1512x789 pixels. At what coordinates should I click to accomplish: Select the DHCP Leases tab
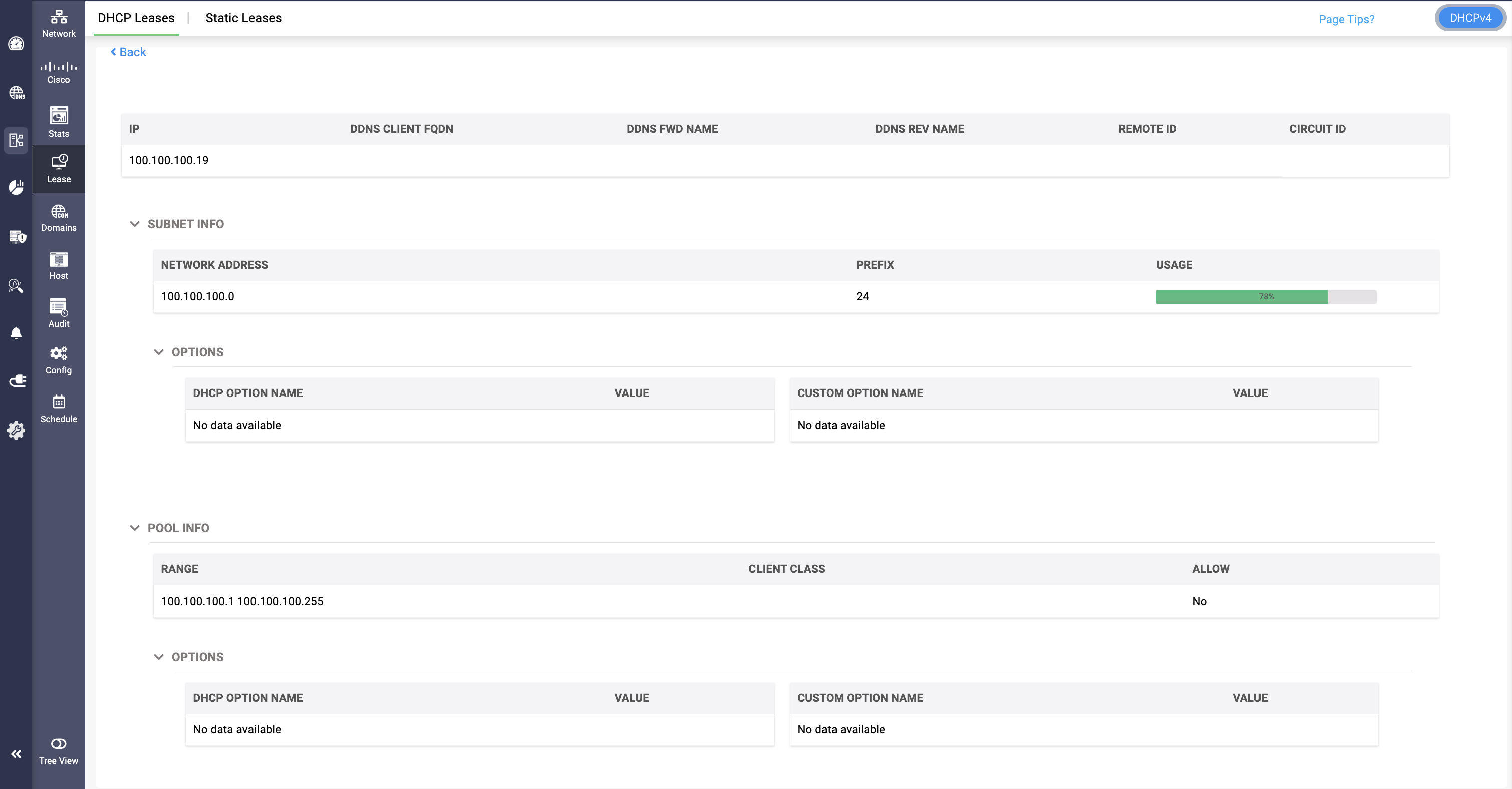click(136, 18)
